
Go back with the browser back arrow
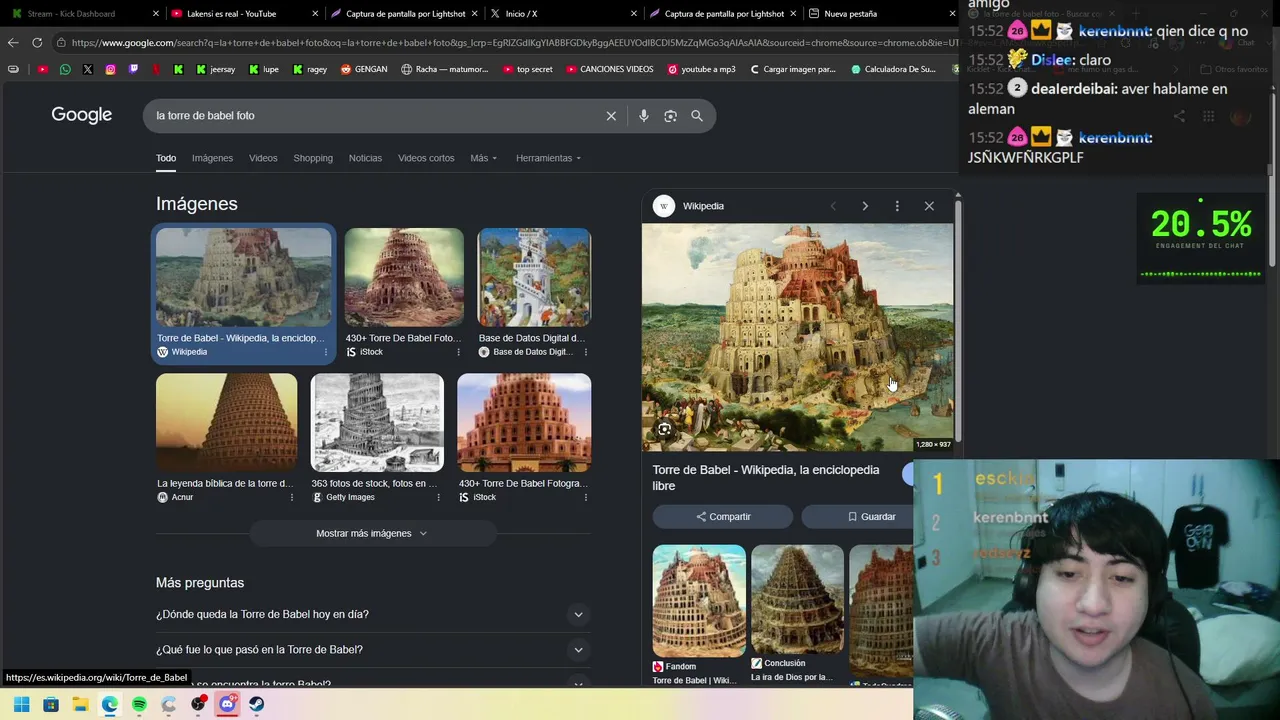click(13, 42)
